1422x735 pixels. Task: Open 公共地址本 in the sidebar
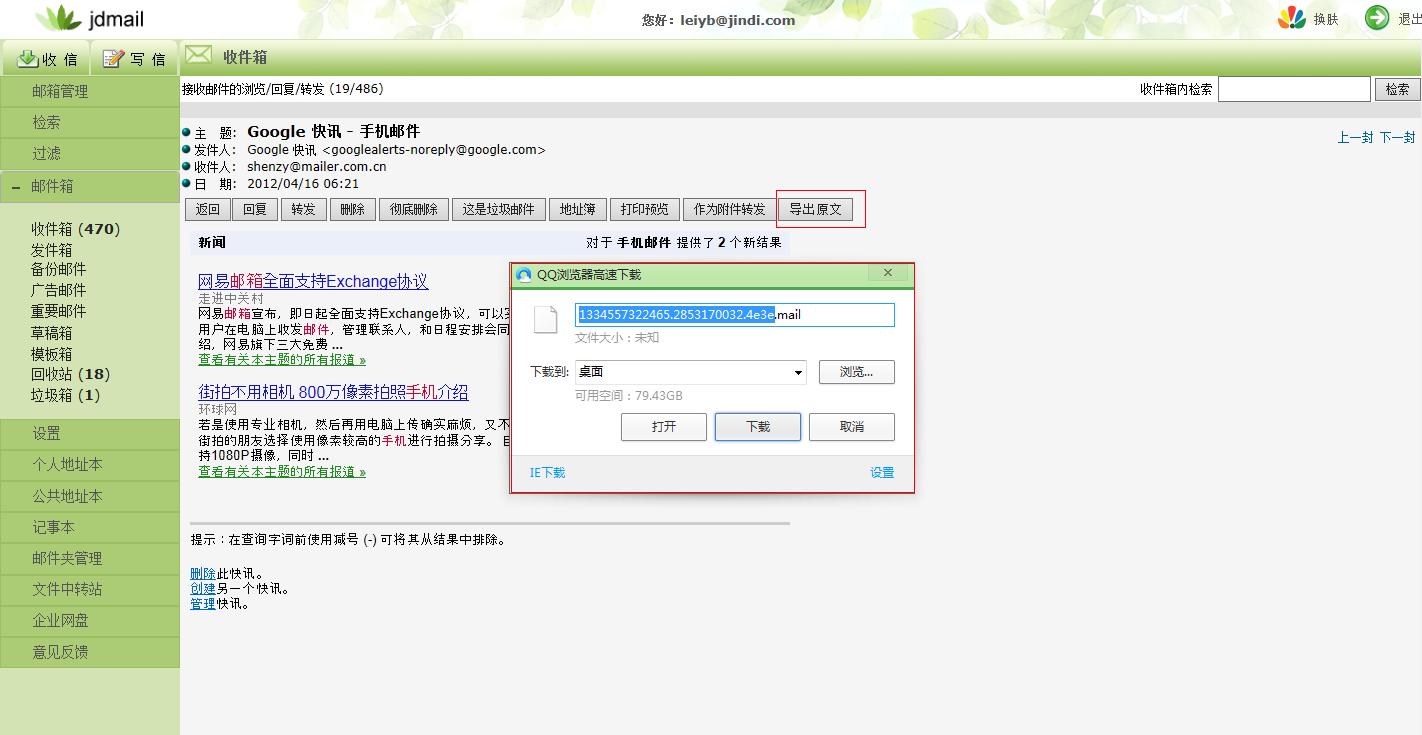point(90,496)
